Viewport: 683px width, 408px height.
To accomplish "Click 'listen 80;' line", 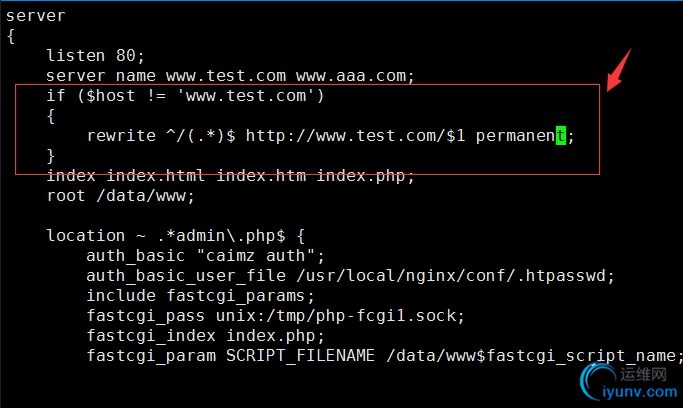I will 95,55.
